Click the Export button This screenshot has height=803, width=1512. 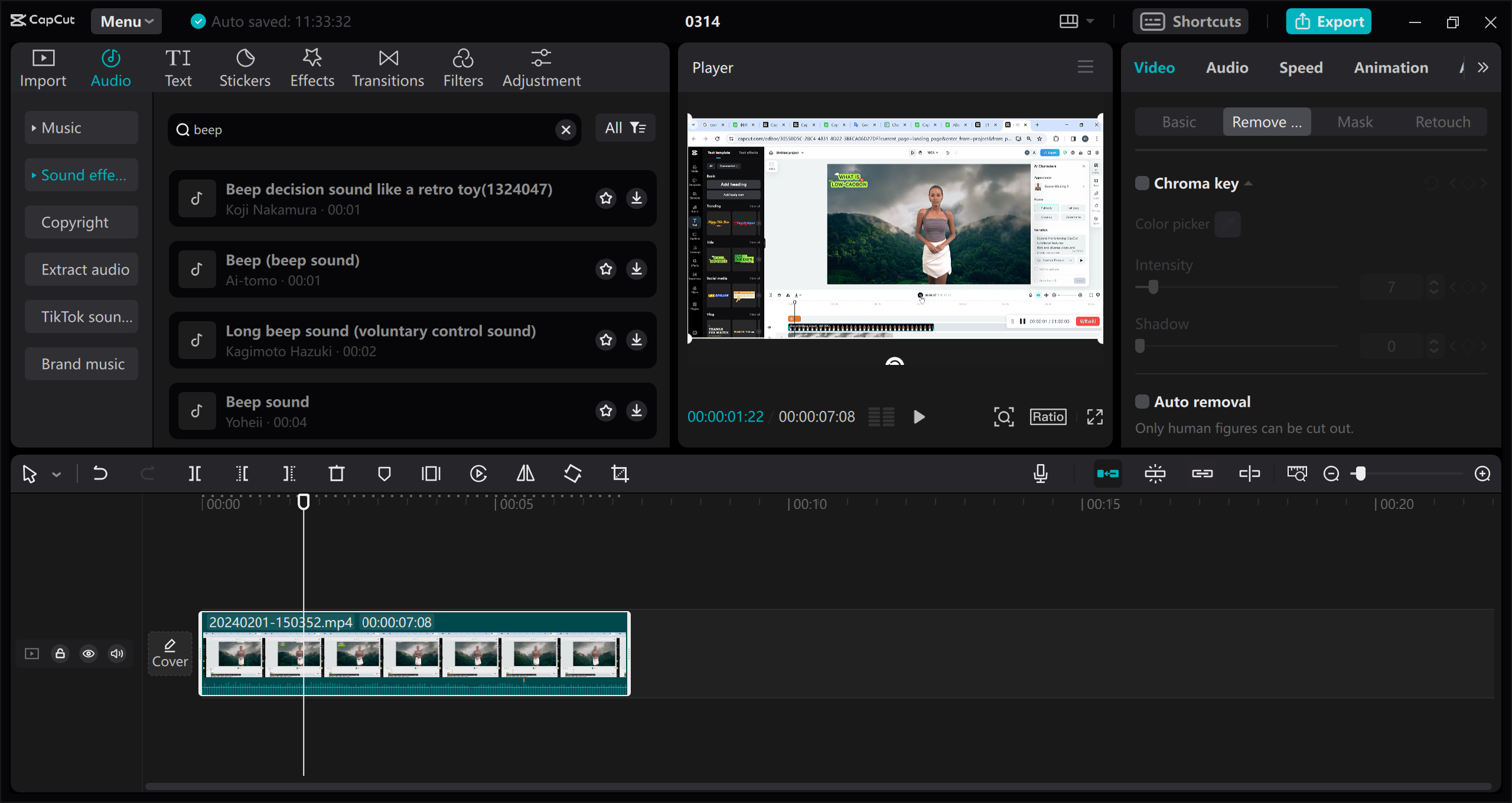click(x=1328, y=22)
